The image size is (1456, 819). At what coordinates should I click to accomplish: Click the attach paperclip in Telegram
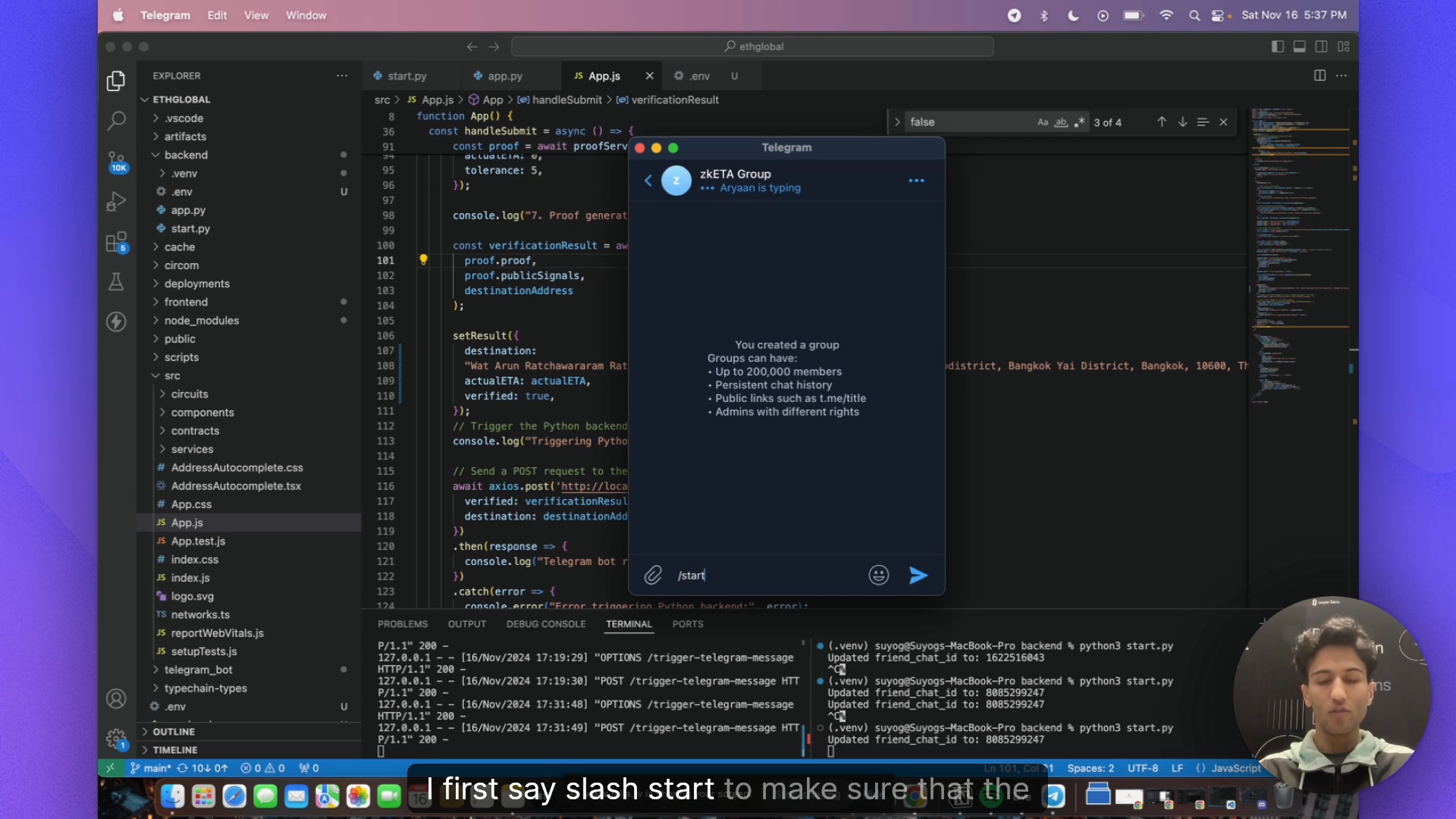[653, 576]
